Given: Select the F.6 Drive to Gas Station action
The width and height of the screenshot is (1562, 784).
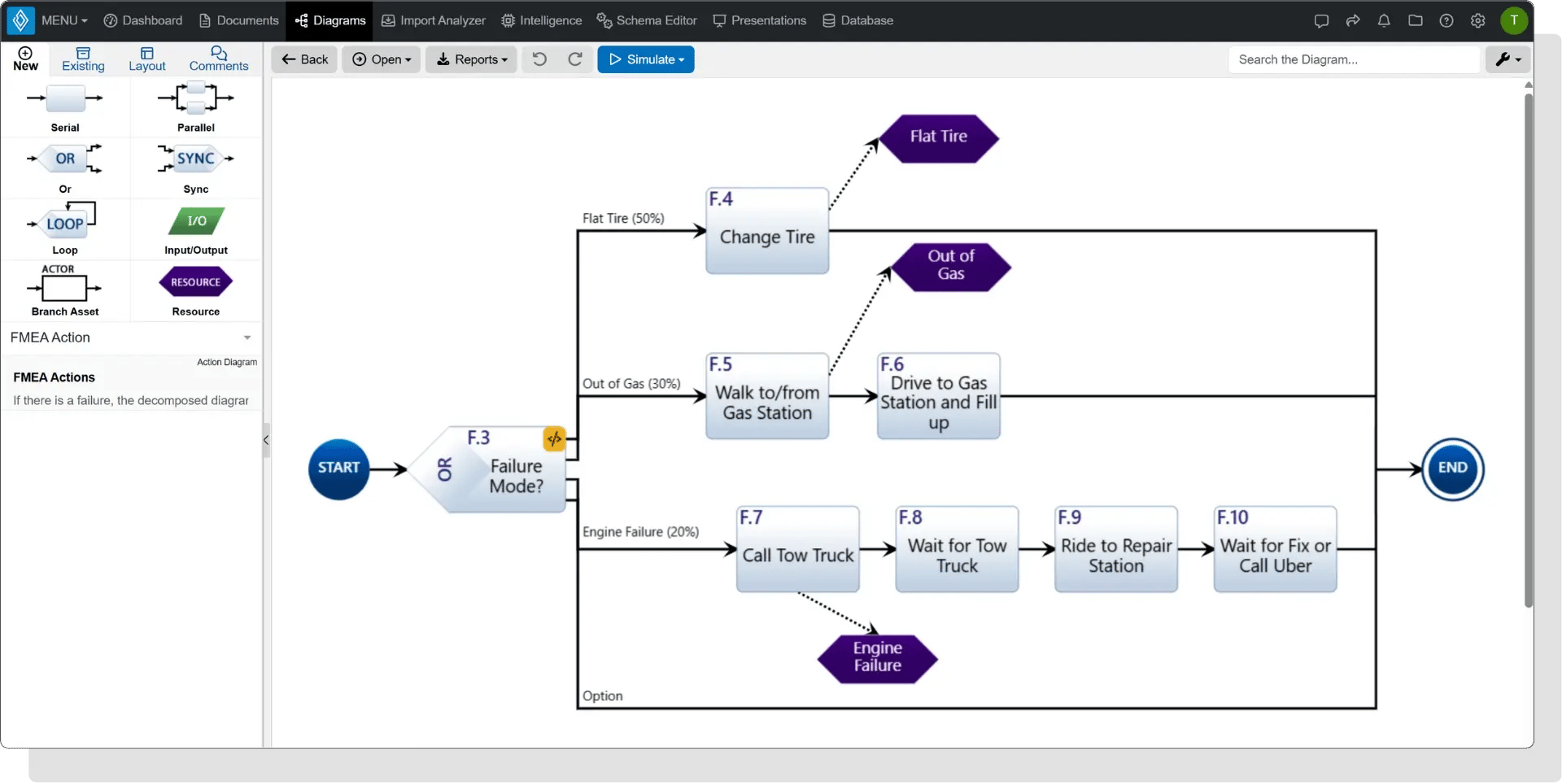Looking at the screenshot, I should pyautogui.click(x=939, y=396).
